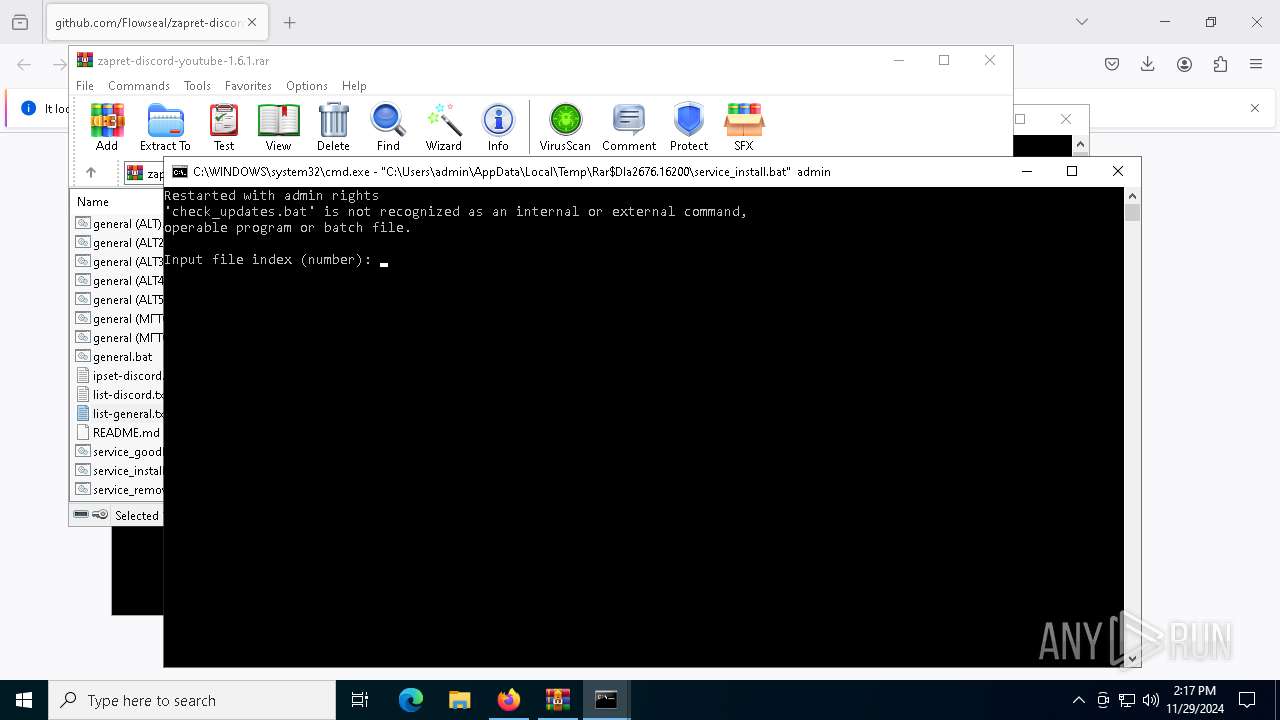Open the Find magnifier tool
Viewport: 1280px width, 720px height.
point(388,127)
